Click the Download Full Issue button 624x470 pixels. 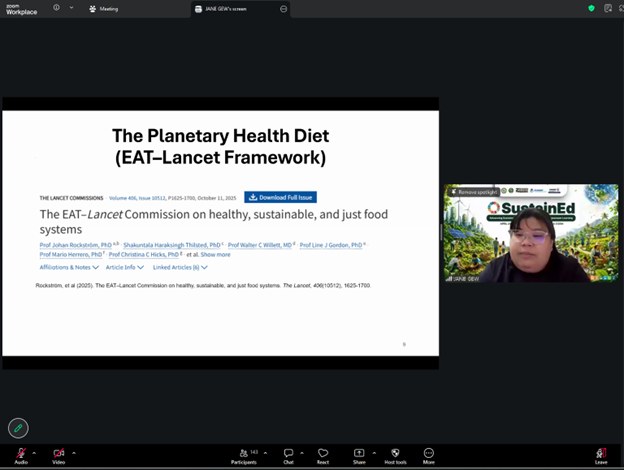click(281, 197)
